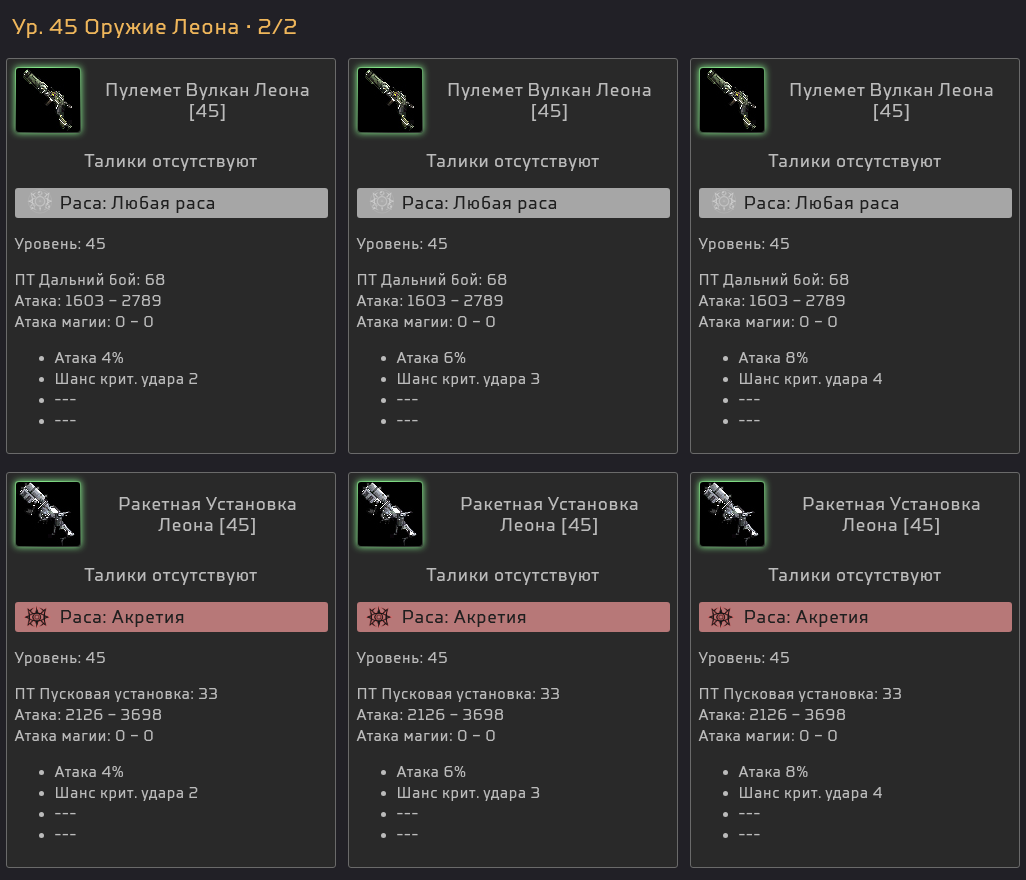This screenshot has width=1026, height=880.
Task: Click Шанс крит. удара 4 in the Пулемет Вулкан card
Action: coord(811,379)
